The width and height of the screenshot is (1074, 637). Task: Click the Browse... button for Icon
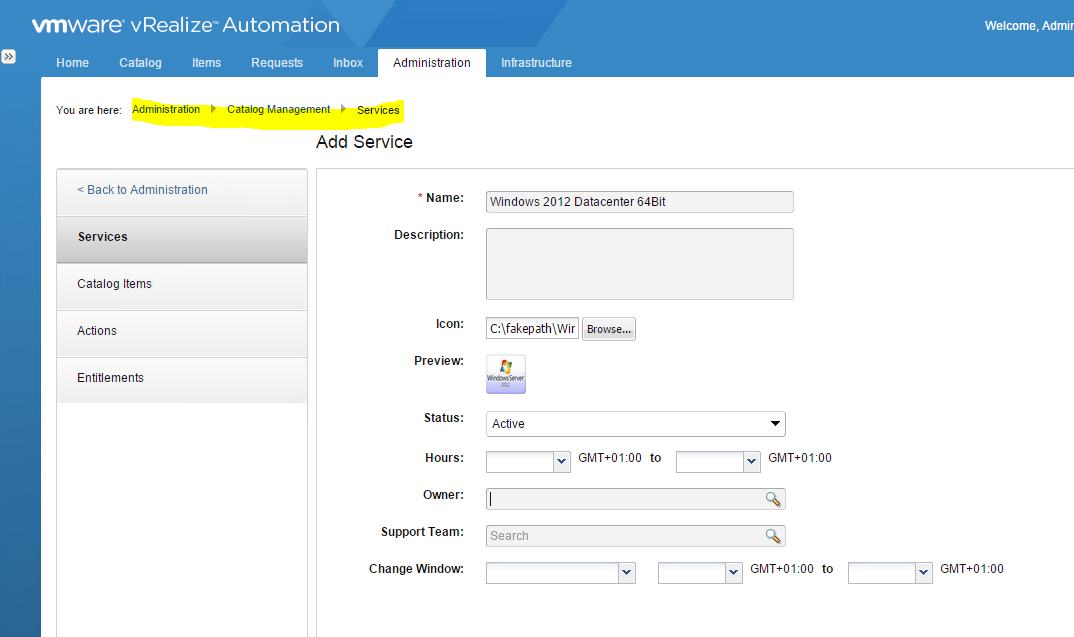[609, 329]
